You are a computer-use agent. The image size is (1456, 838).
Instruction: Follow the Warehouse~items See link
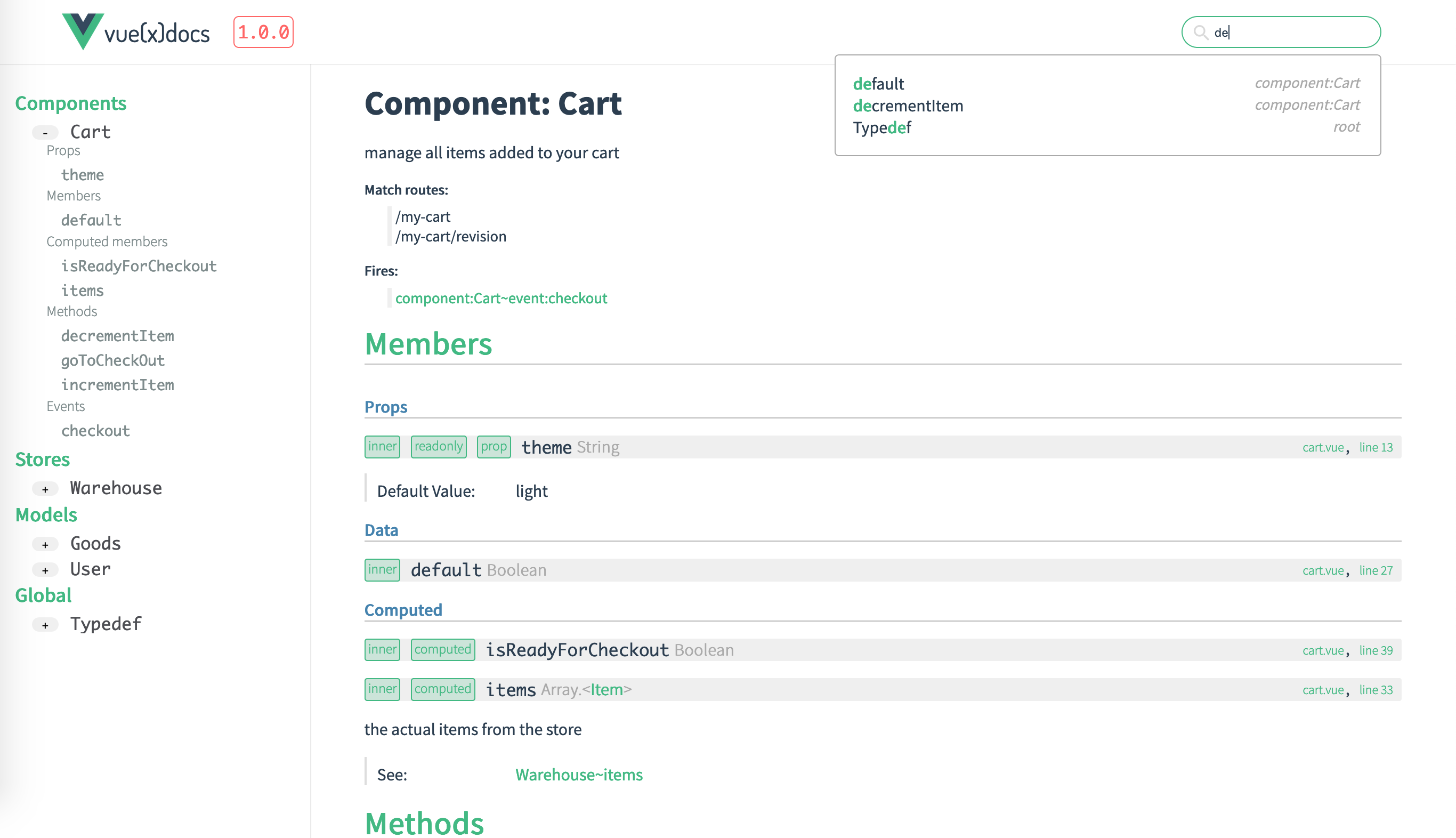pyautogui.click(x=578, y=775)
